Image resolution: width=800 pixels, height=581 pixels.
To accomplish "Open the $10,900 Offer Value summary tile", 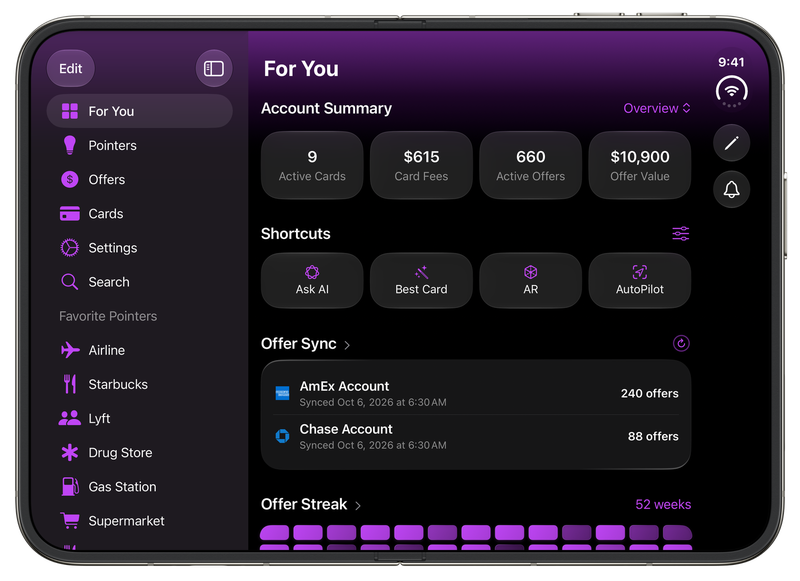I will click(640, 165).
